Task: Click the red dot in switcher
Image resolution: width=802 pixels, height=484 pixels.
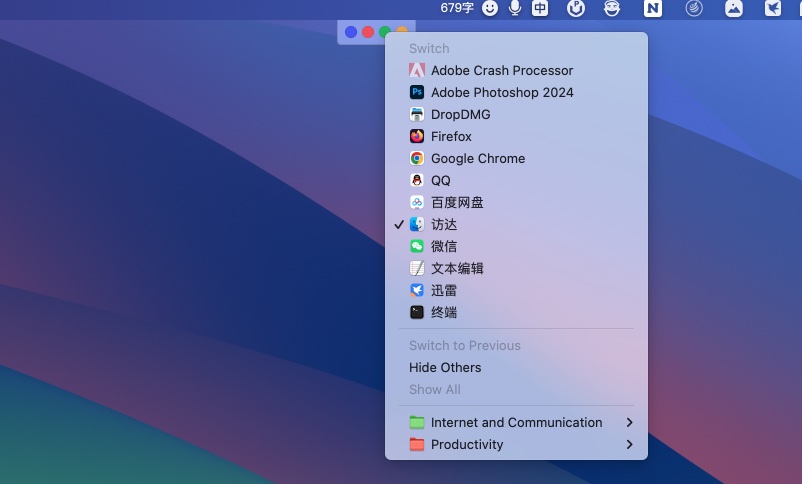Action: point(368,32)
